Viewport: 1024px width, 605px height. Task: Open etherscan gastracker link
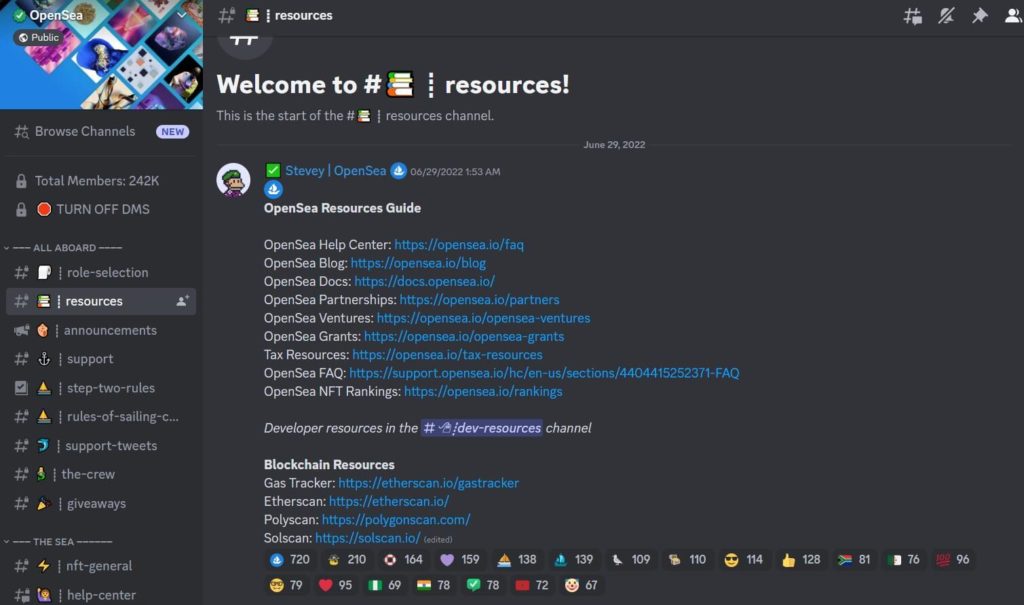(428, 483)
